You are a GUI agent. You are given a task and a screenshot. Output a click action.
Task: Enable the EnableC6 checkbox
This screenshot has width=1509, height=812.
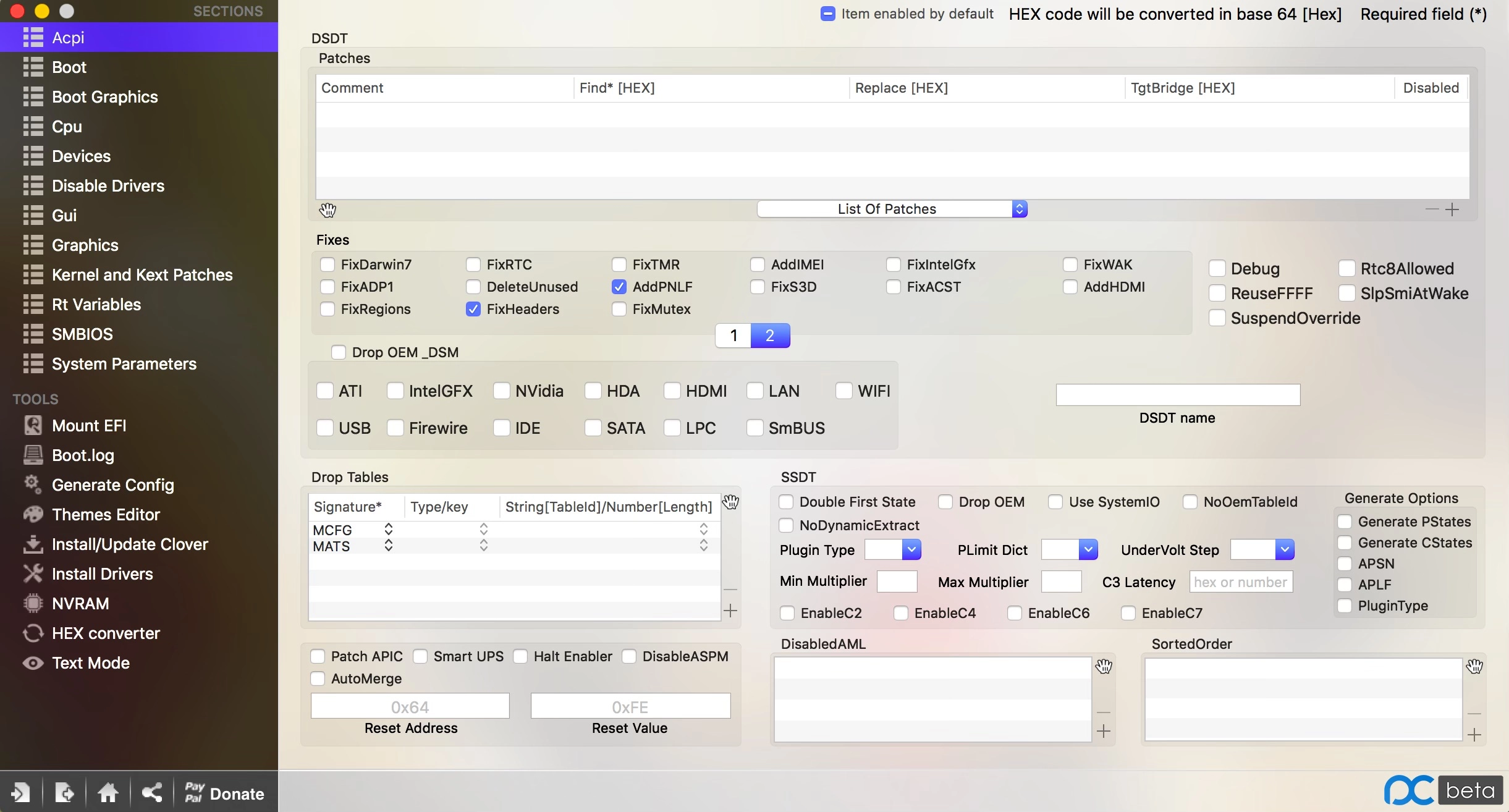(x=1015, y=613)
